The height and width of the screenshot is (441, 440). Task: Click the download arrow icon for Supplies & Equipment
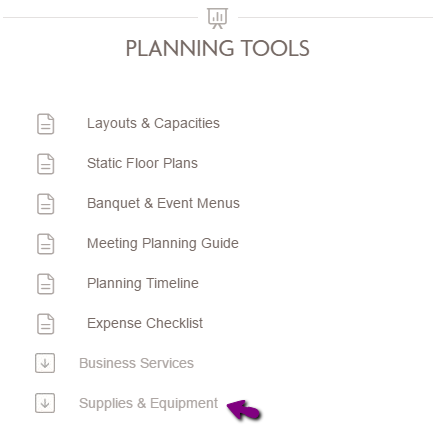point(45,403)
